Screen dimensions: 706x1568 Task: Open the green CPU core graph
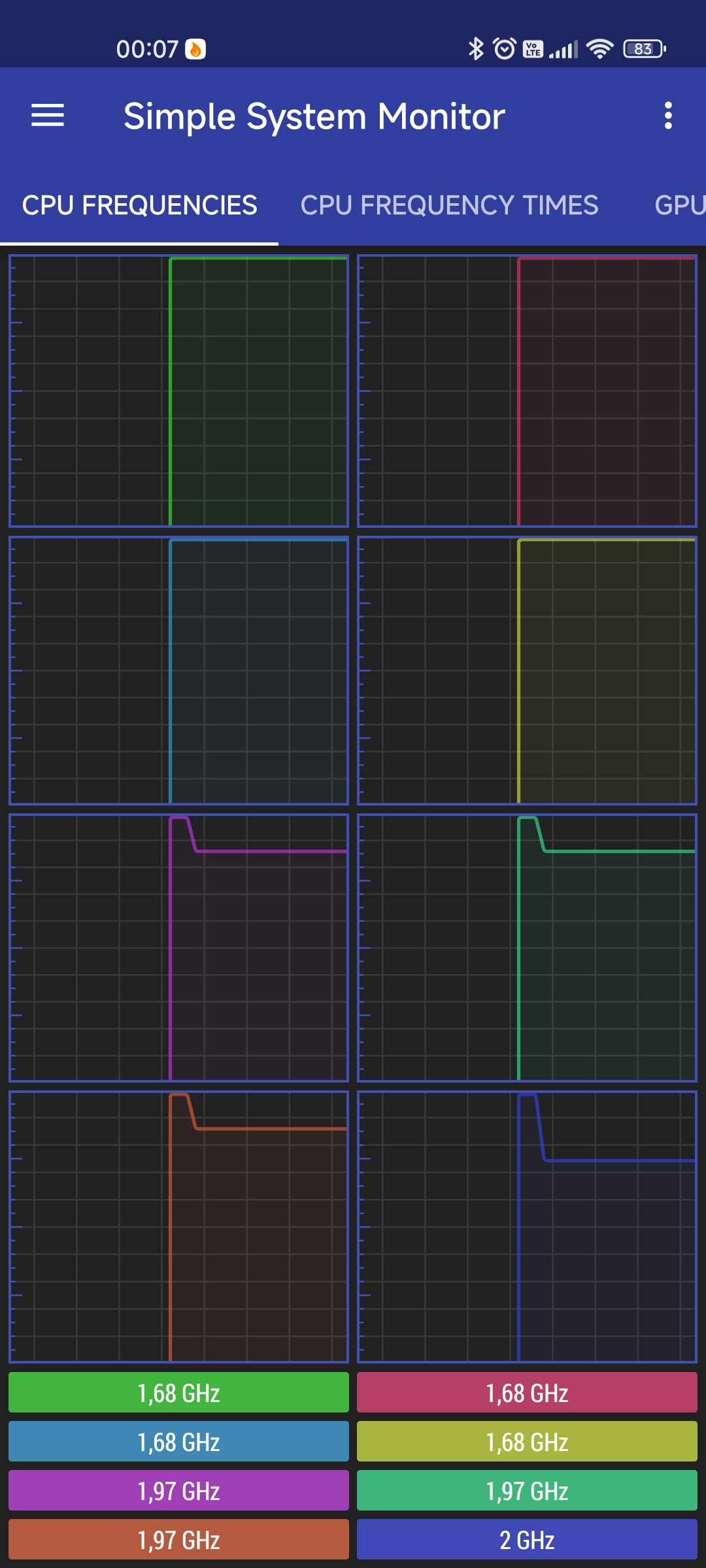[178, 391]
